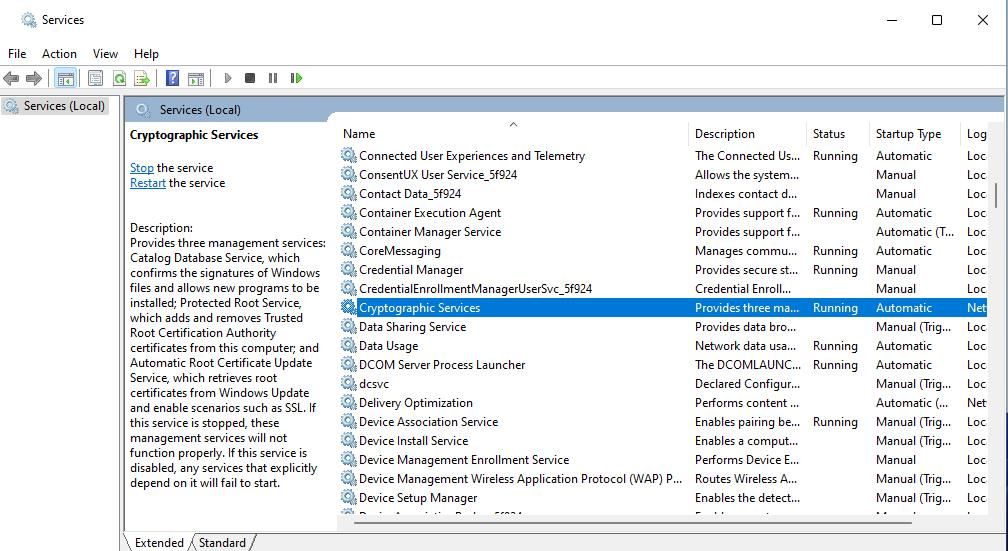Sort services by the Name column header
This screenshot has height=551, width=1008.
(359, 134)
